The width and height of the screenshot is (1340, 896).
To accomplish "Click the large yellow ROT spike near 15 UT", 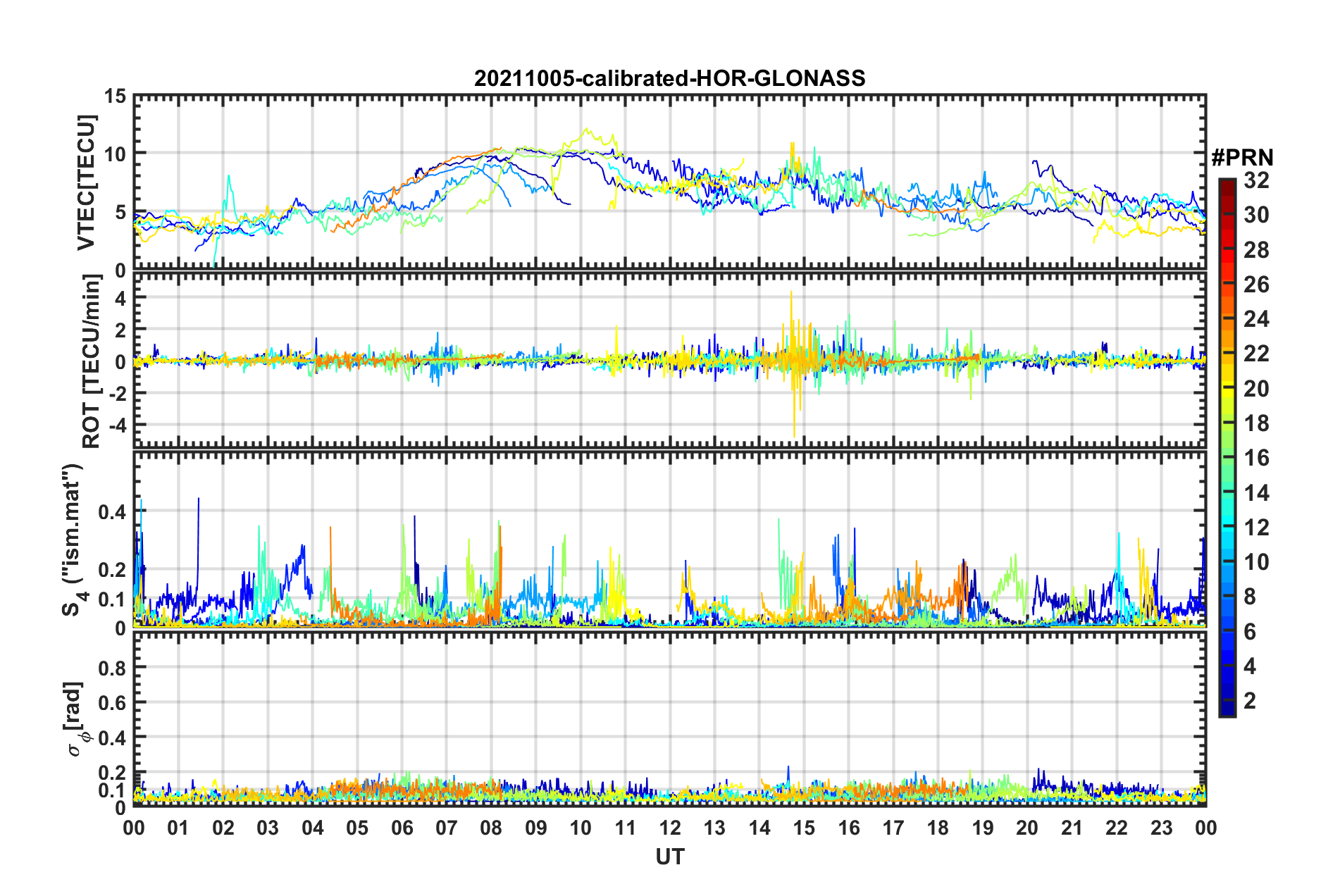I will click(x=793, y=366).
